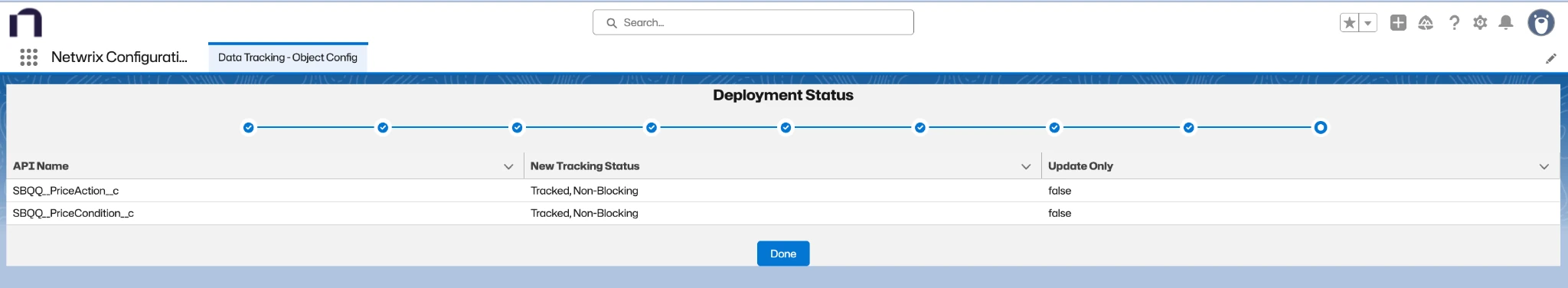
Task: Click the pencil edit navigation icon
Action: tap(1551, 58)
